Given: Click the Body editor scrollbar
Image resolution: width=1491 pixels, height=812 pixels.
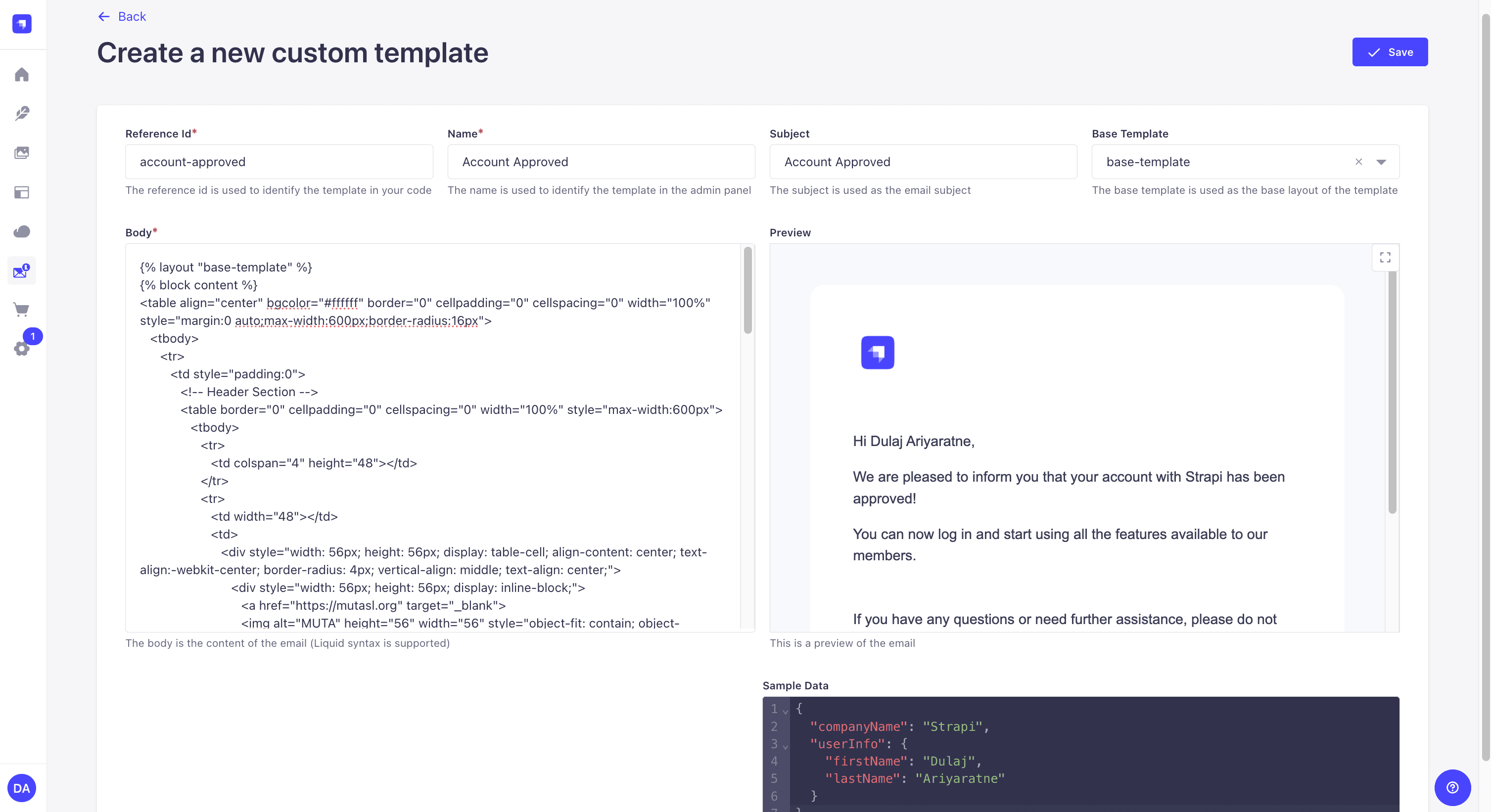Looking at the screenshot, I should pyautogui.click(x=747, y=291).
